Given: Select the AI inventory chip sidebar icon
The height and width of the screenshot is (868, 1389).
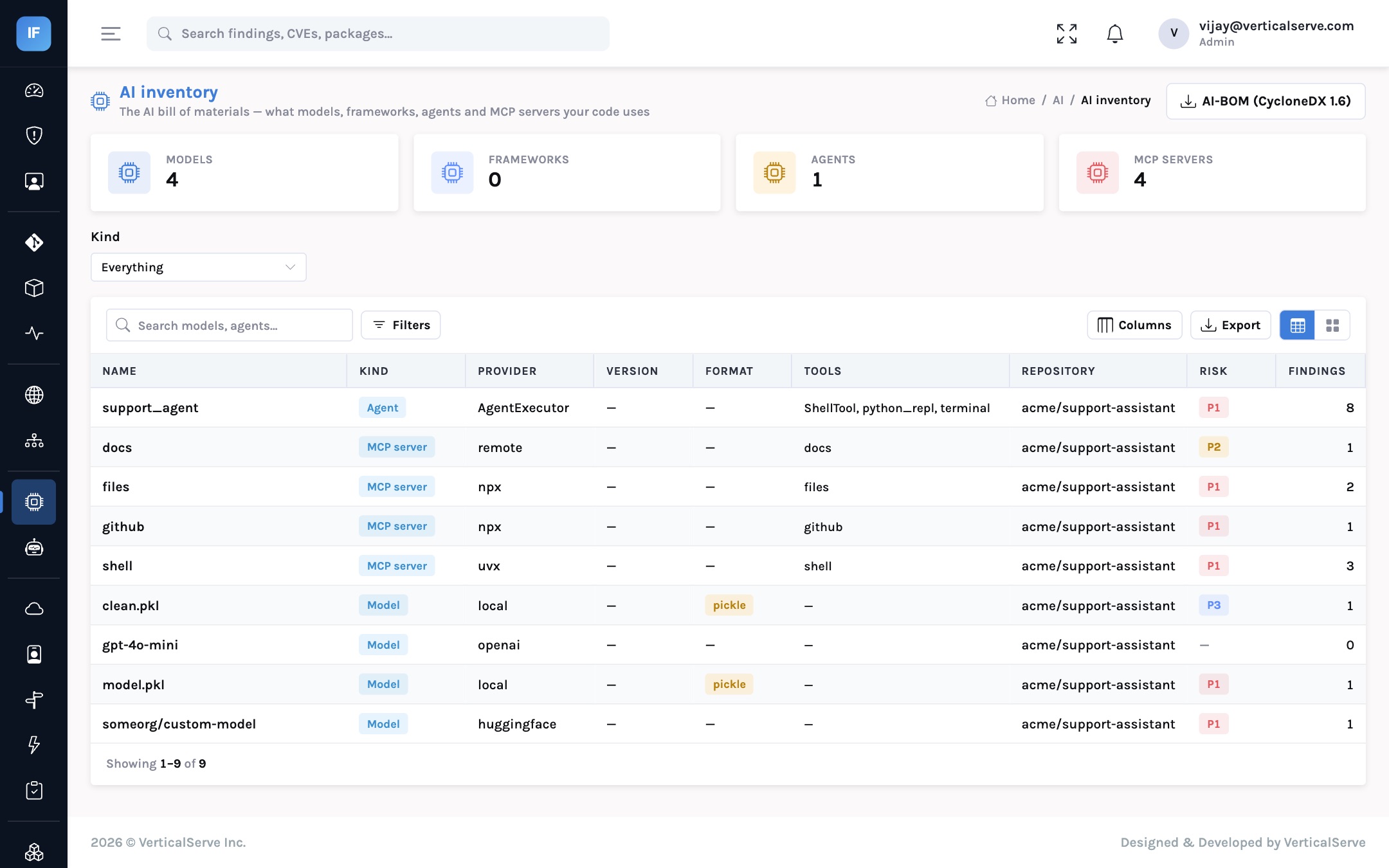Looking at the screenshot, I should 34,502.
